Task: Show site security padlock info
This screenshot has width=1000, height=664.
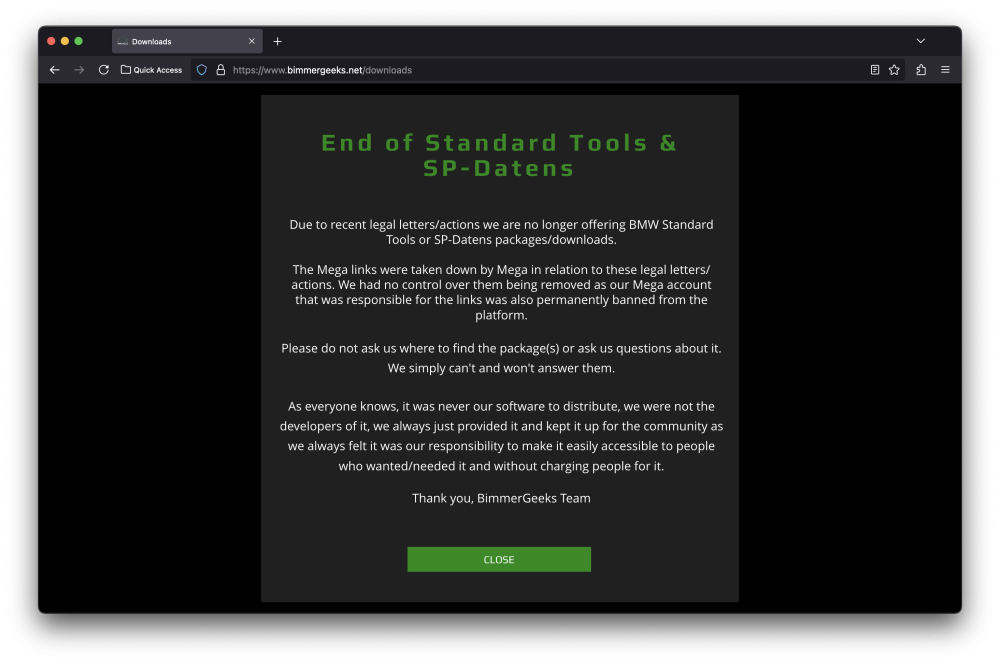Action: 221,70
